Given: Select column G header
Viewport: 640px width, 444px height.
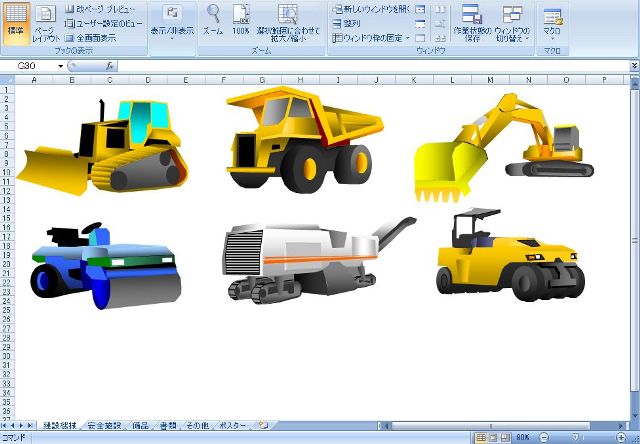Looking at the screenshot, I should click(x=262, y=80).
